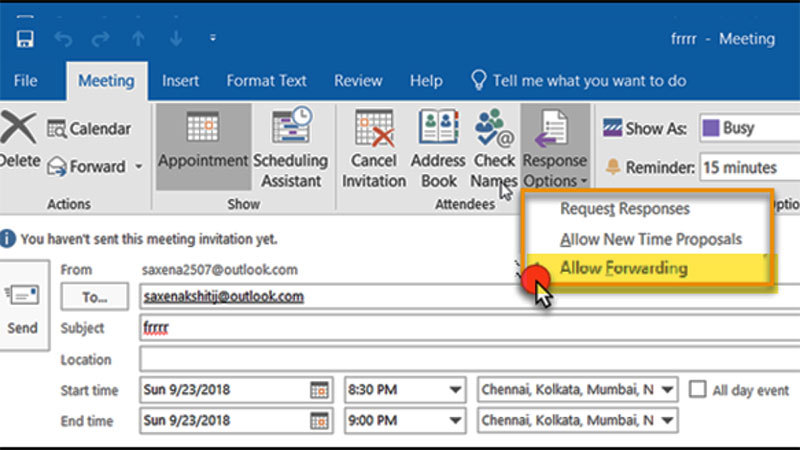Click the 'You haven't sent this meeting invitation yet' message

coord(148,239)
